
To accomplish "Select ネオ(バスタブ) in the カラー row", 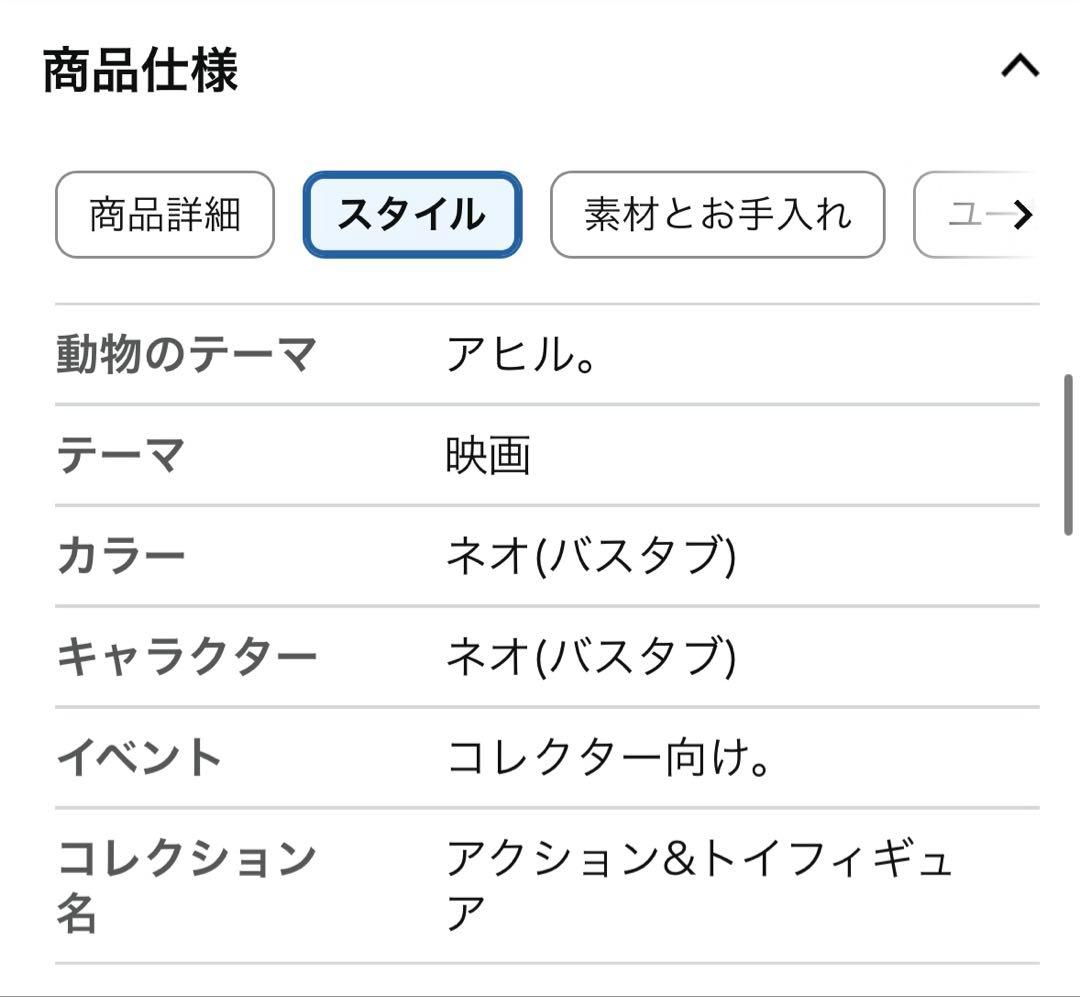I will (x=591, y=556).
